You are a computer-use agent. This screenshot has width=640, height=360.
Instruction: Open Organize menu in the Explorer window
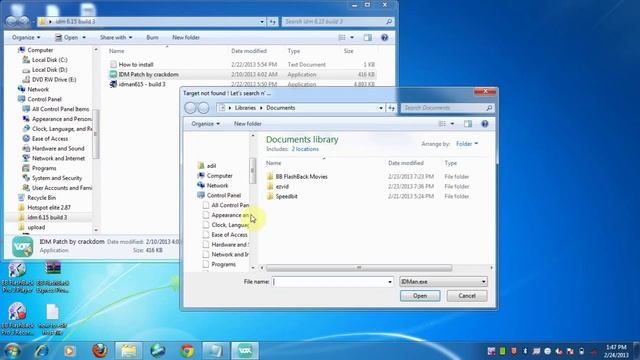[x=26, y=37]
